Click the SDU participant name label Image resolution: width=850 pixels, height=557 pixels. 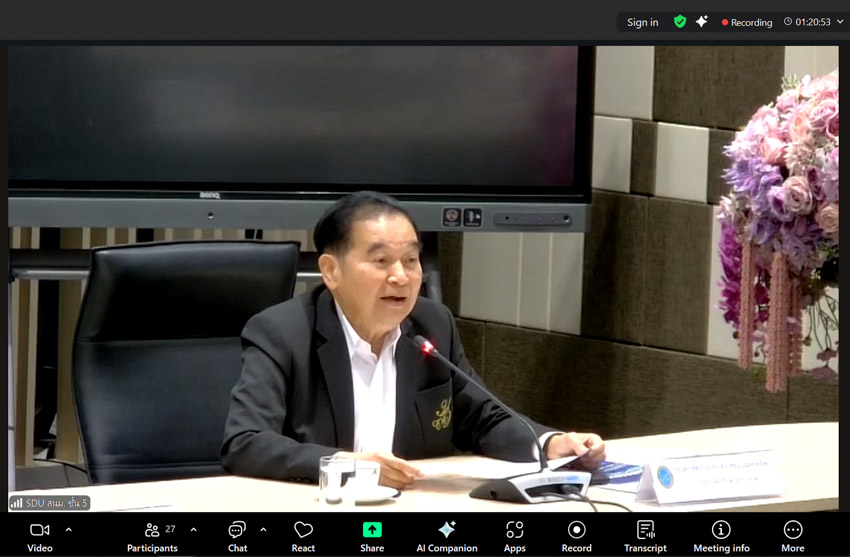point(50,503)
